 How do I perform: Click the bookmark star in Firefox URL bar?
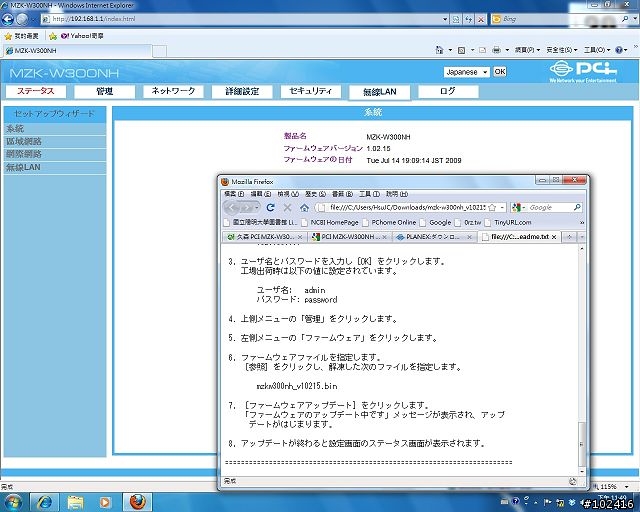pyautogui.click(x=492, y=207)
